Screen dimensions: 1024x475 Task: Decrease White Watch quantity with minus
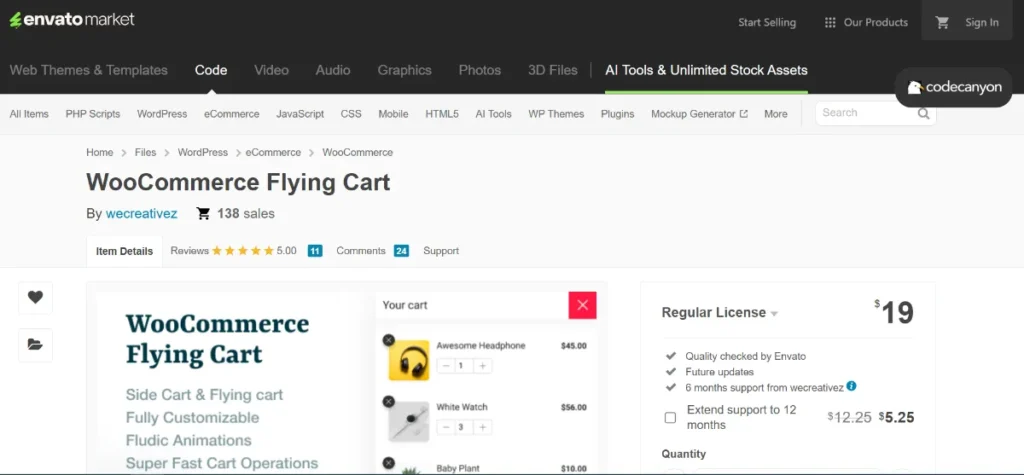[445, 427]
